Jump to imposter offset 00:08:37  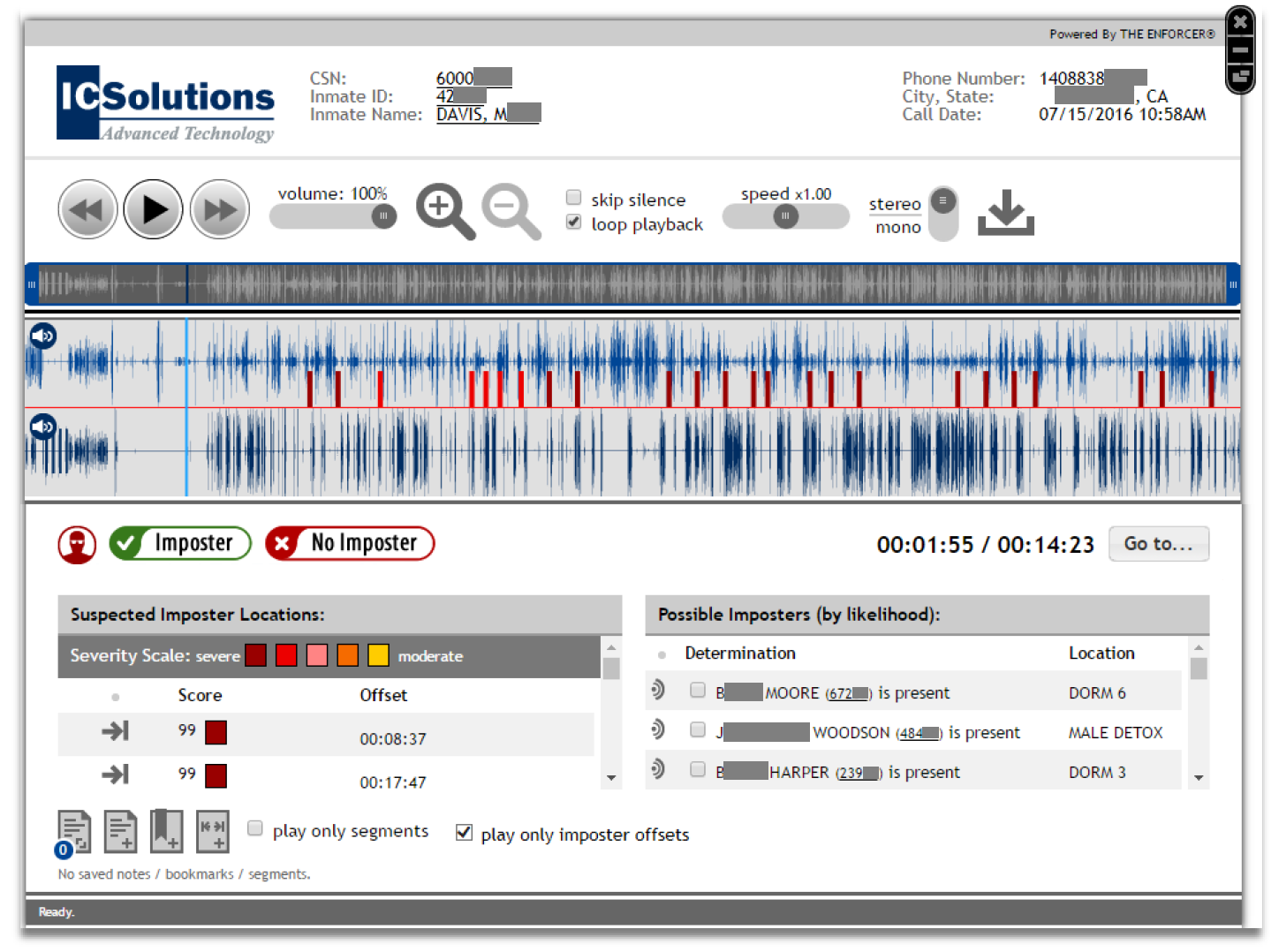116,731
